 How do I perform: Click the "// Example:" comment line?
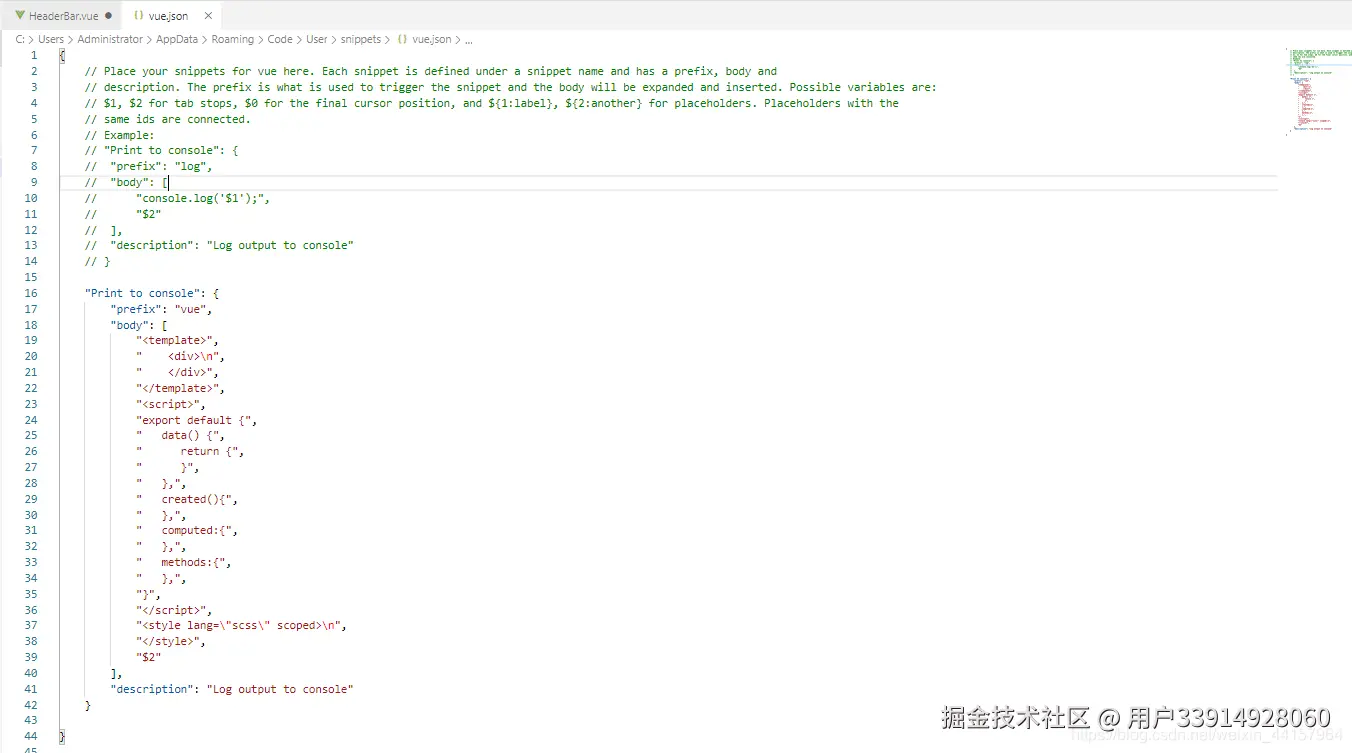120,135
